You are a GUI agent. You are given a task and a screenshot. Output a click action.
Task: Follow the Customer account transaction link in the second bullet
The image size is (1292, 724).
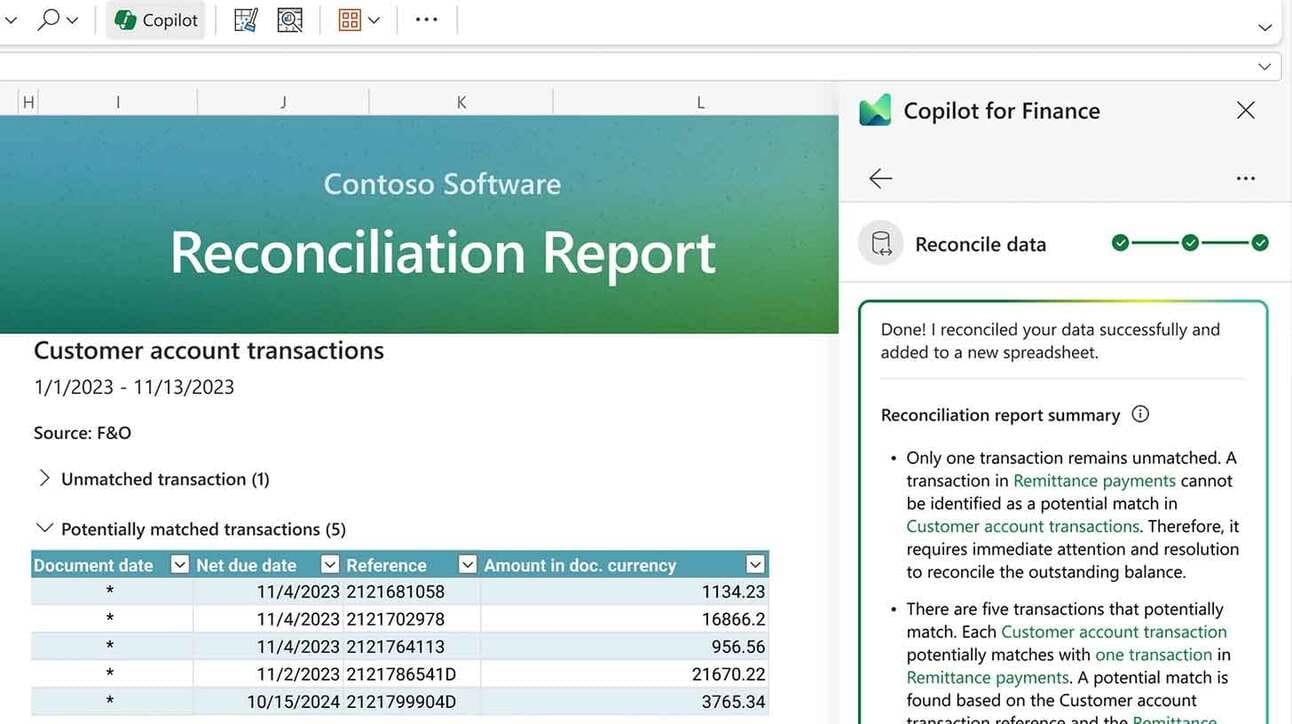[1114, 632]
